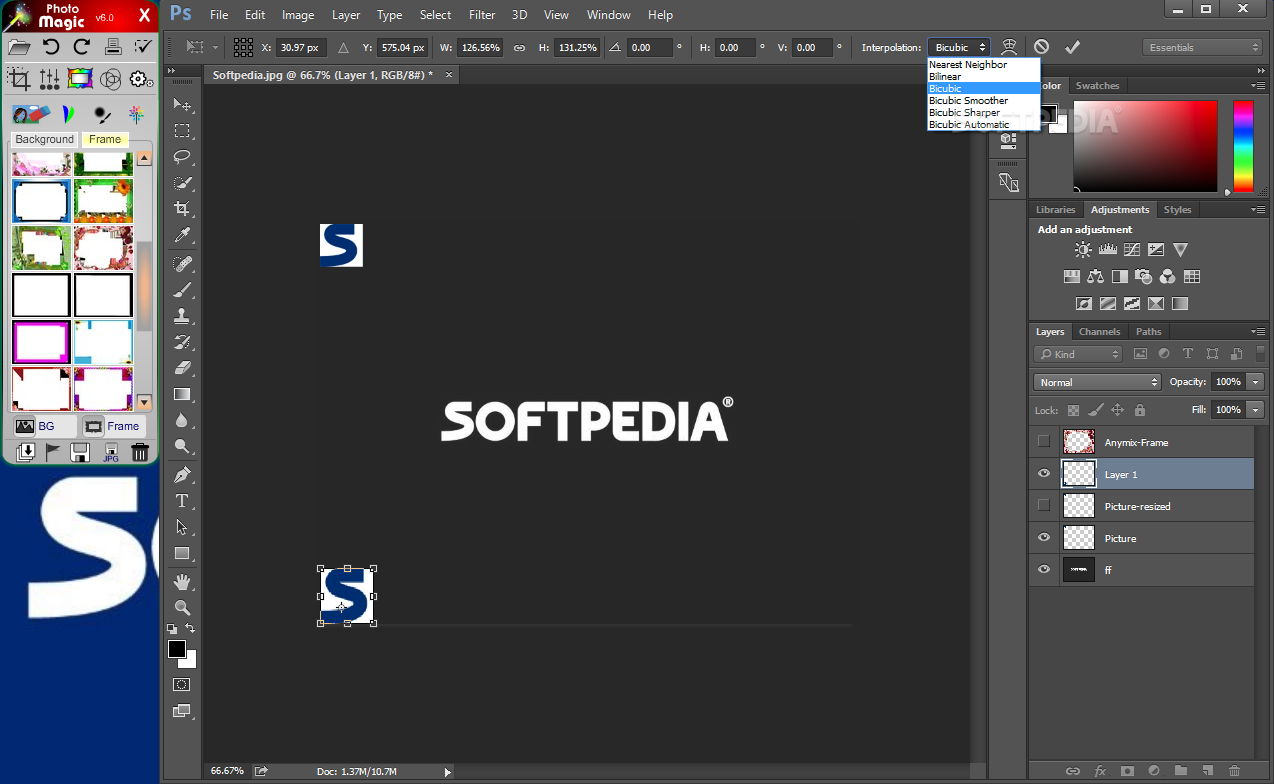Hide Layer 1 visibility eye
1274x784 pixels.
click(1044, 474)
